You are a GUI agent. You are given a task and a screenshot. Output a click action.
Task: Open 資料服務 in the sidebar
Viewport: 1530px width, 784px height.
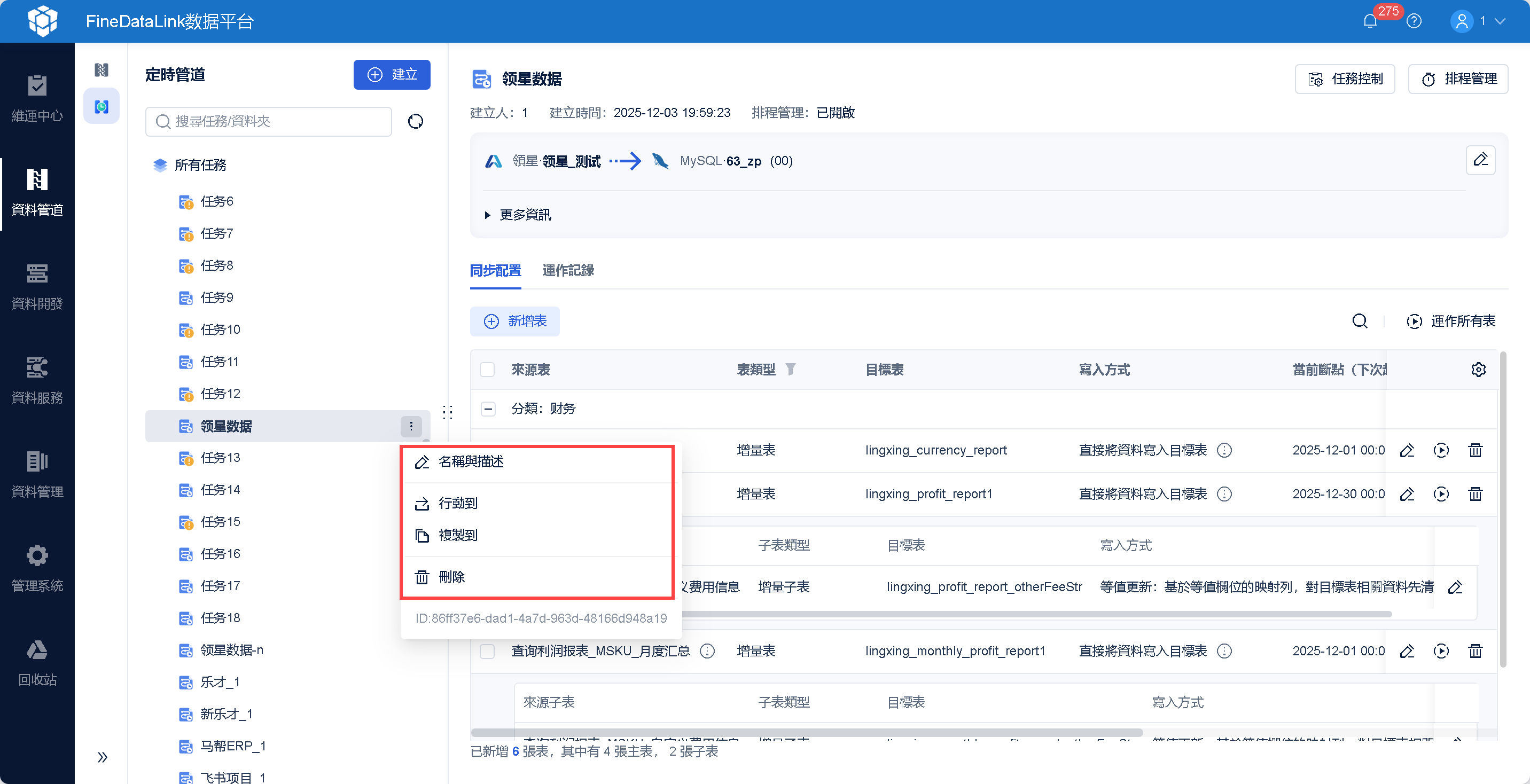37,382
